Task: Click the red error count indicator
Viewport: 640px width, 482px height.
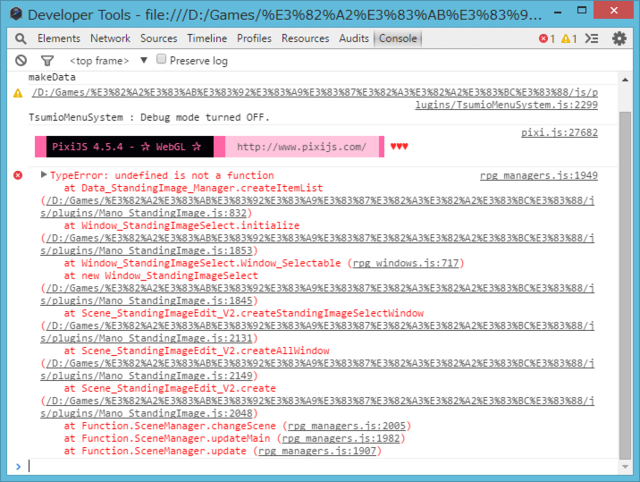Action: coord(547,39)
